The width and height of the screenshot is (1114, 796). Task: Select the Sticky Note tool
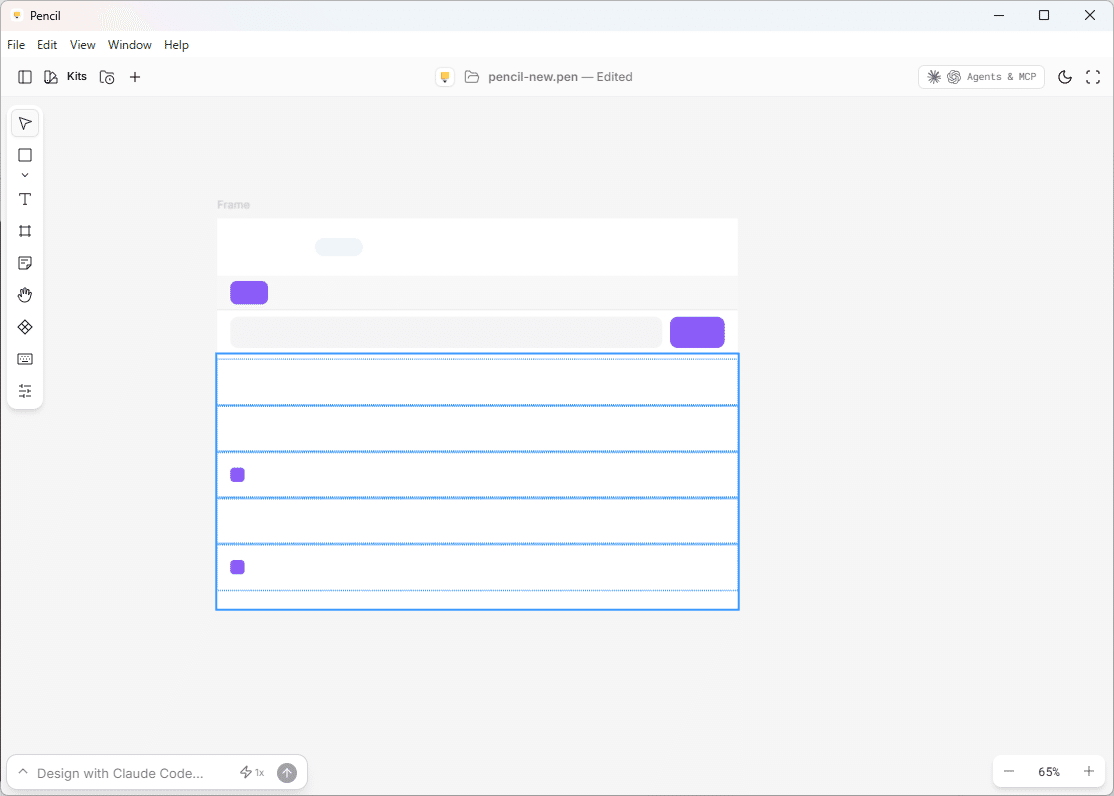[x=25, y=263]
